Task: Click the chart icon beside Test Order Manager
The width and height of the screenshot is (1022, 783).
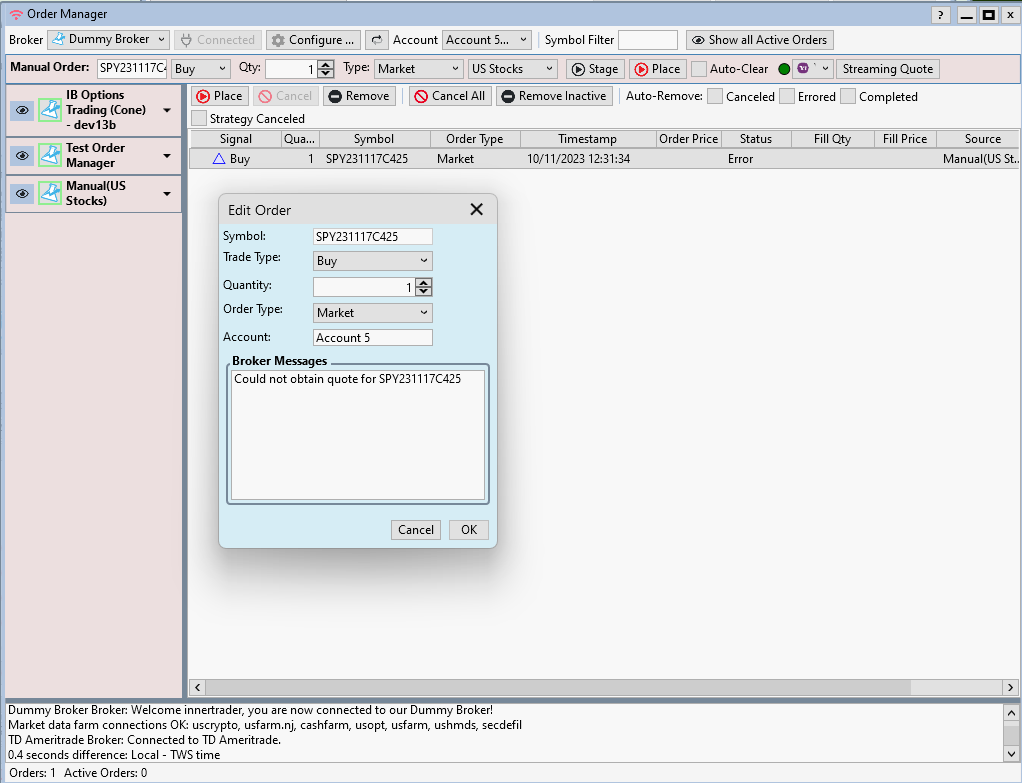Action: click(50, 155)
